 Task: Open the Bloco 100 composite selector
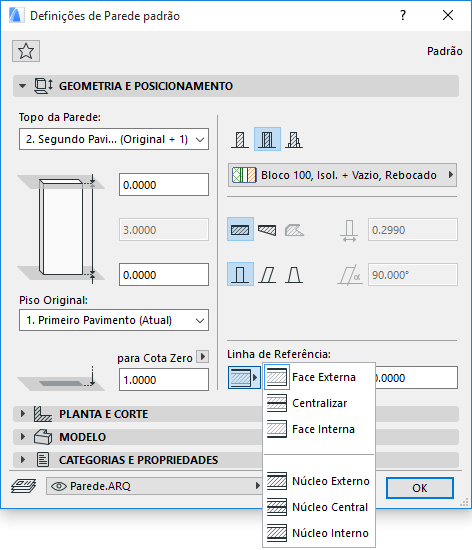click(x=342, y=175)
